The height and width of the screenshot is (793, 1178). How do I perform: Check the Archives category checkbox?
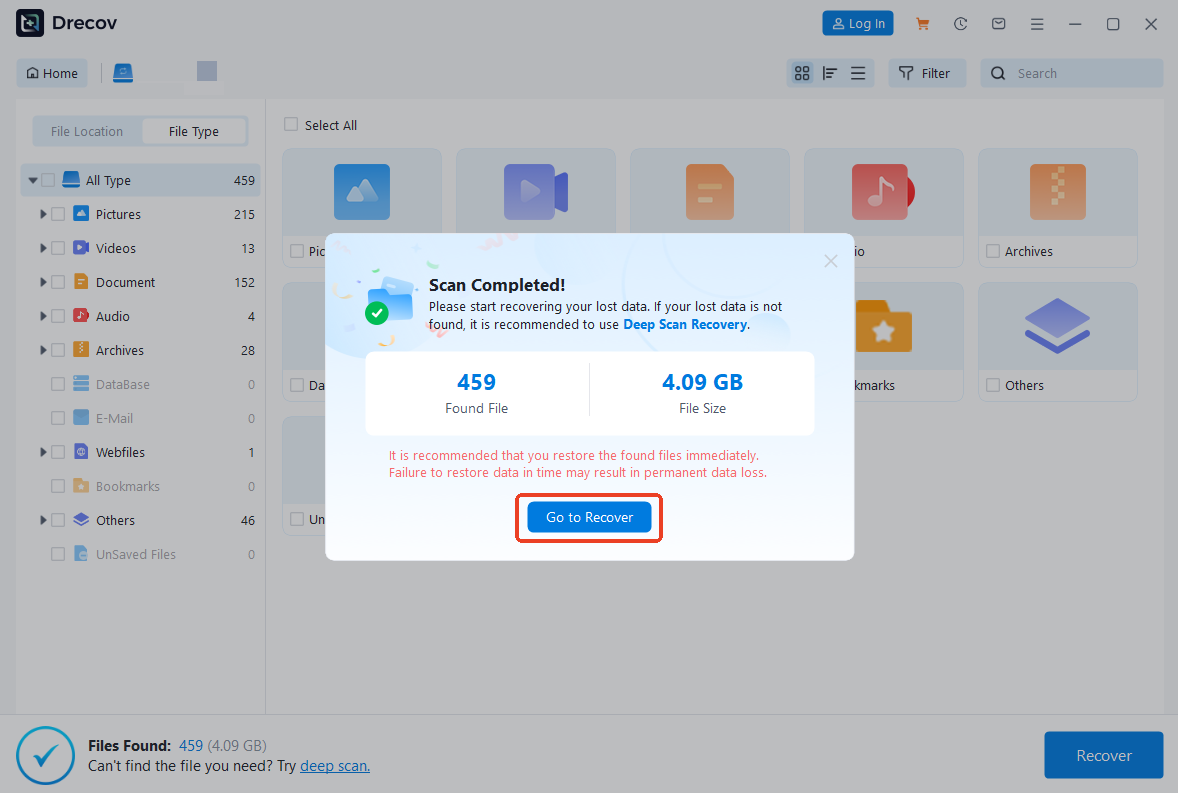tap(58, 350)
